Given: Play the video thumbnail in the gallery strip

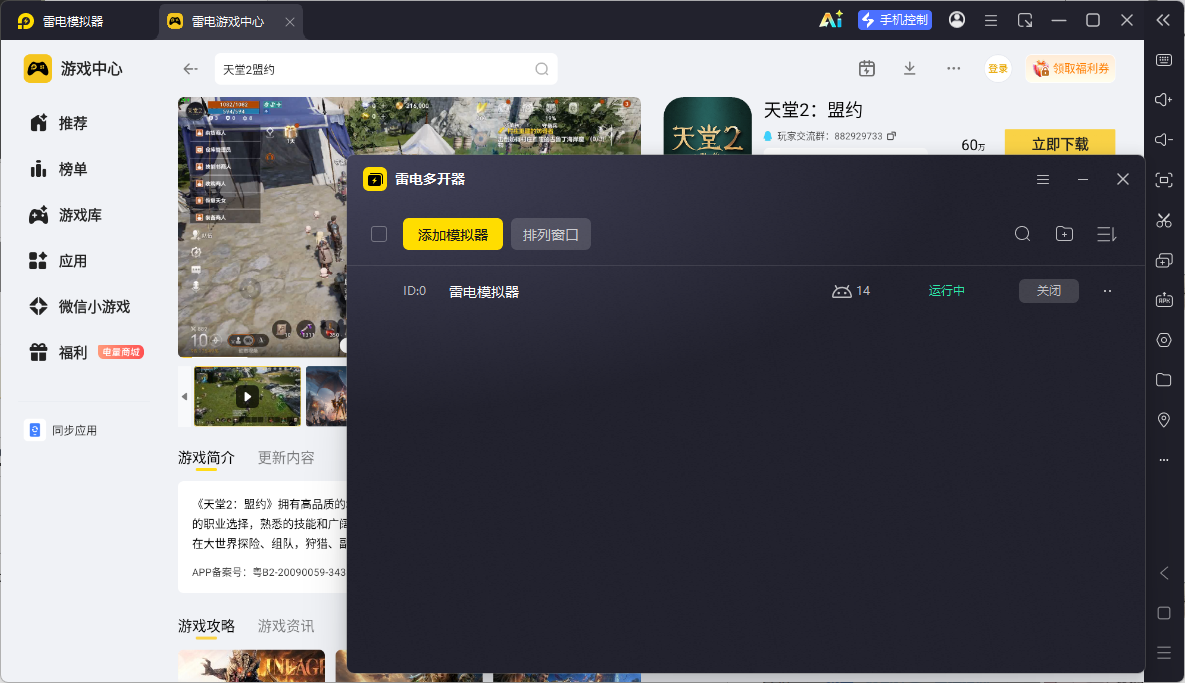Looking at the screenshot, I should point(247,397).
